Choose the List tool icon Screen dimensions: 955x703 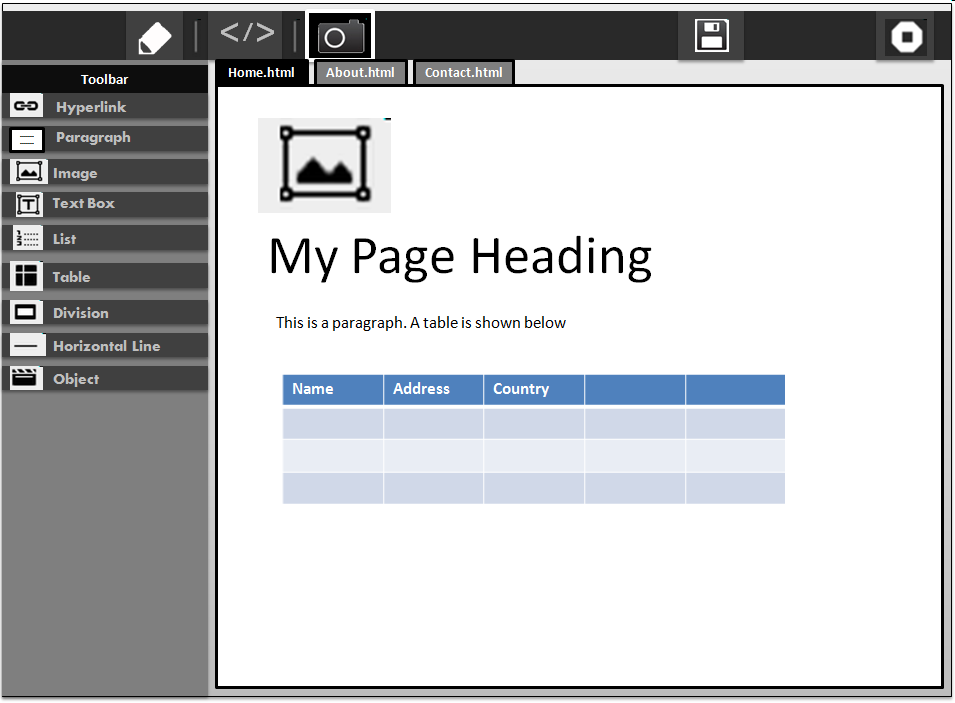click(x=27, y=239)
